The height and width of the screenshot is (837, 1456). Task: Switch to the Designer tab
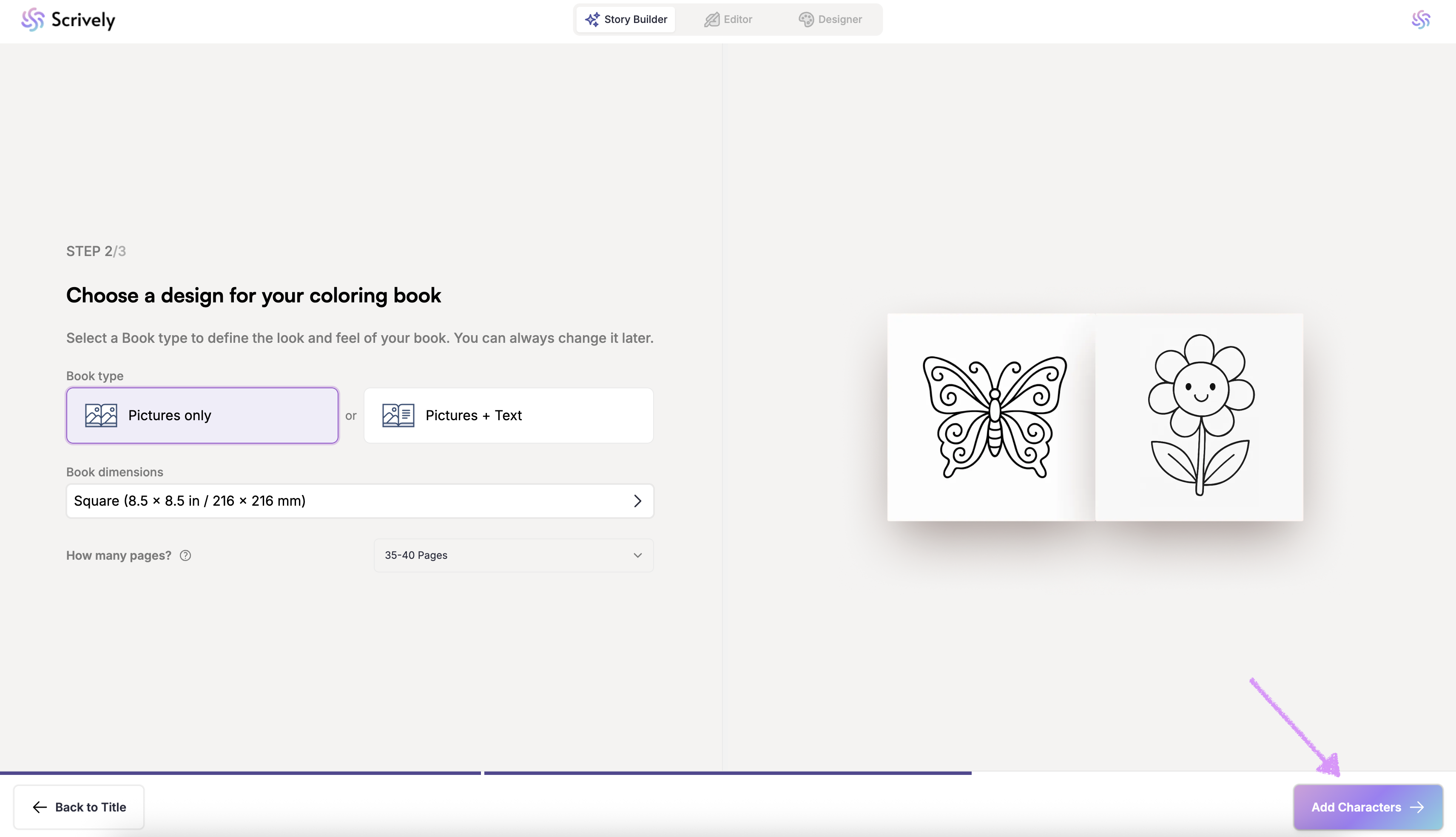point(830,20)
